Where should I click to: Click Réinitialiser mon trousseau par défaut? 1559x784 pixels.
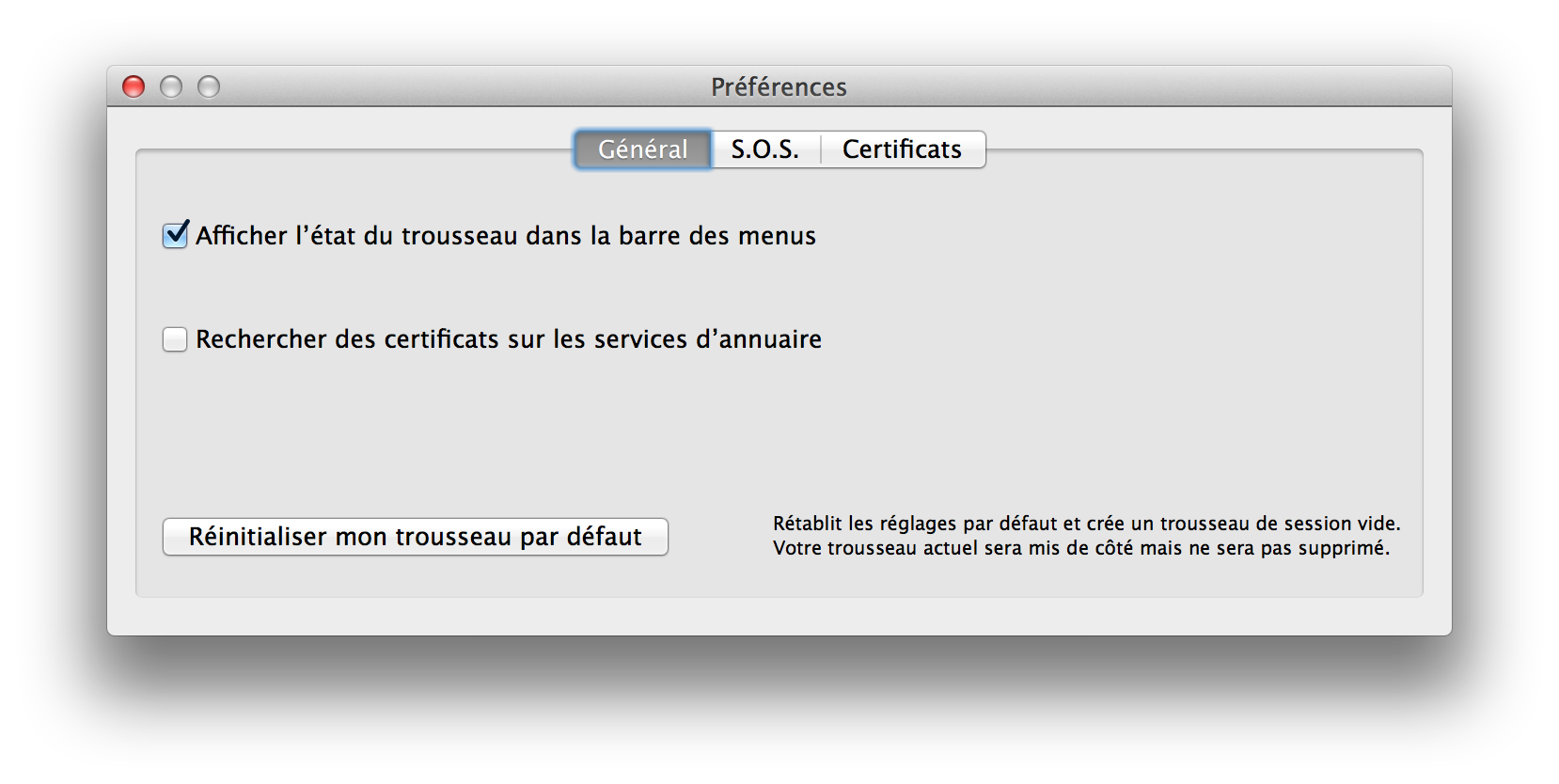415,537
